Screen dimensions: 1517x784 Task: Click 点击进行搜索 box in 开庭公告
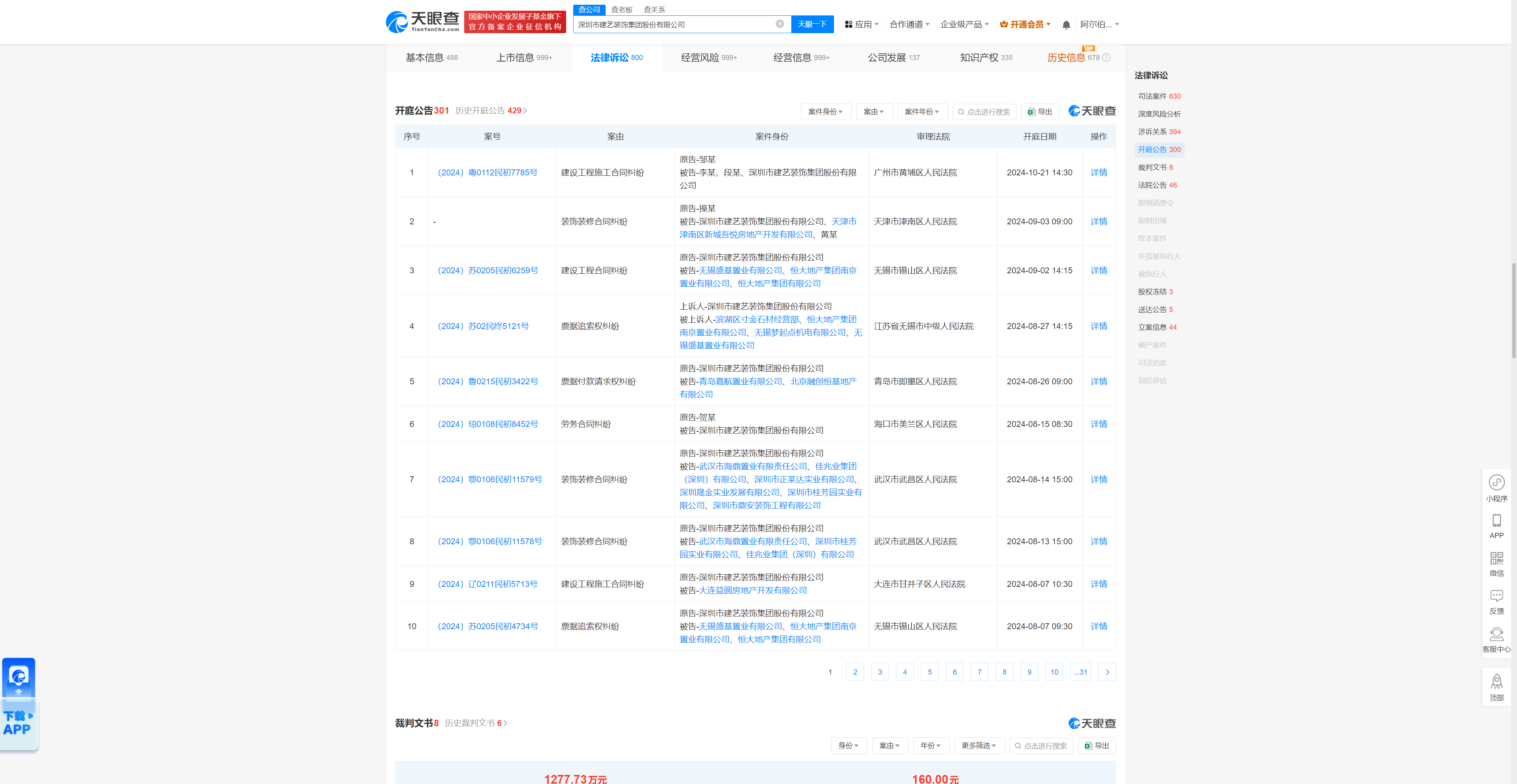click(x=984, y=112)
